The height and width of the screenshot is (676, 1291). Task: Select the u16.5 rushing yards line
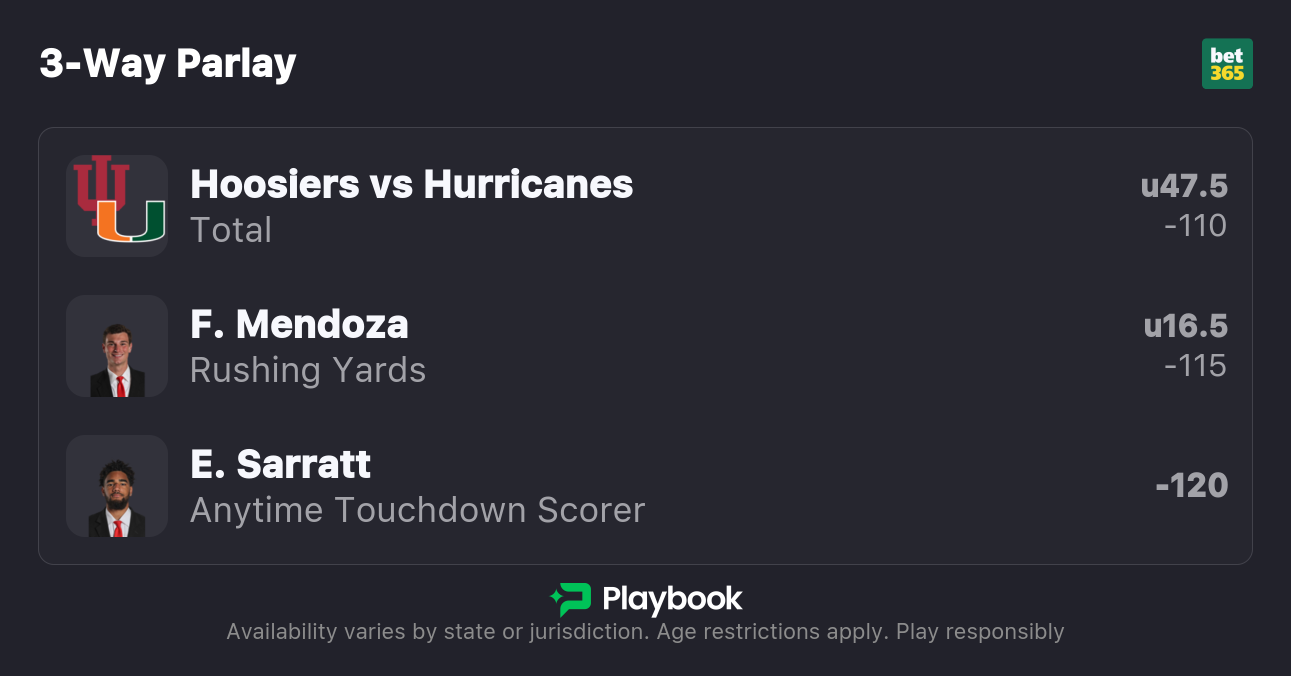point(1185,326)
